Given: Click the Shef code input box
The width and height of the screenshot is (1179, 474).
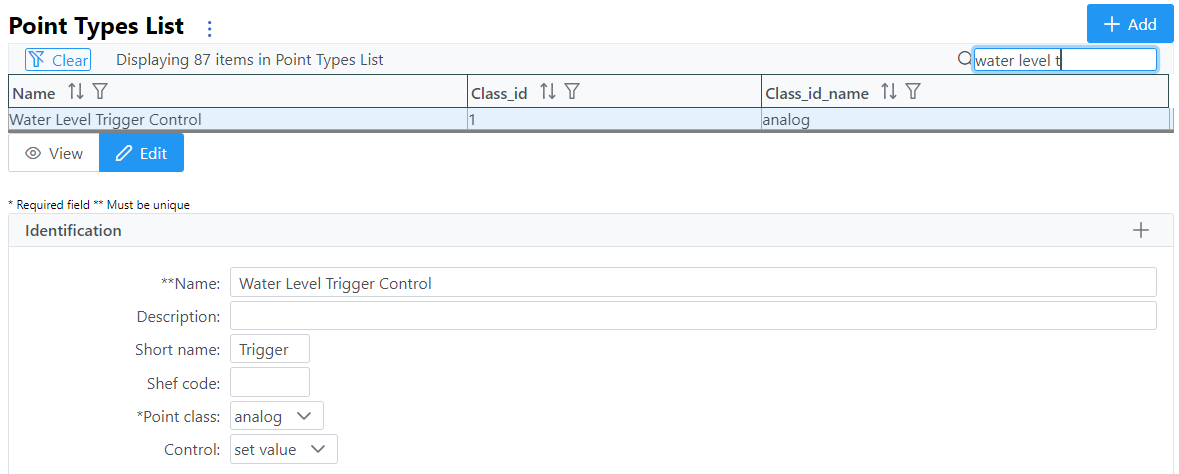Looking at the screenshot, I should 269,382.
